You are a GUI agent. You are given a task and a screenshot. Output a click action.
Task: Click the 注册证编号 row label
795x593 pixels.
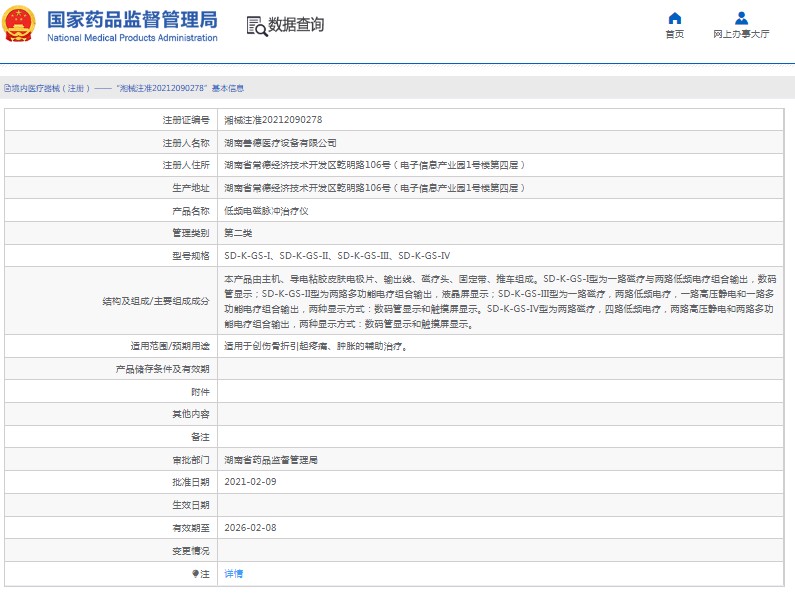tap(186, 120)
